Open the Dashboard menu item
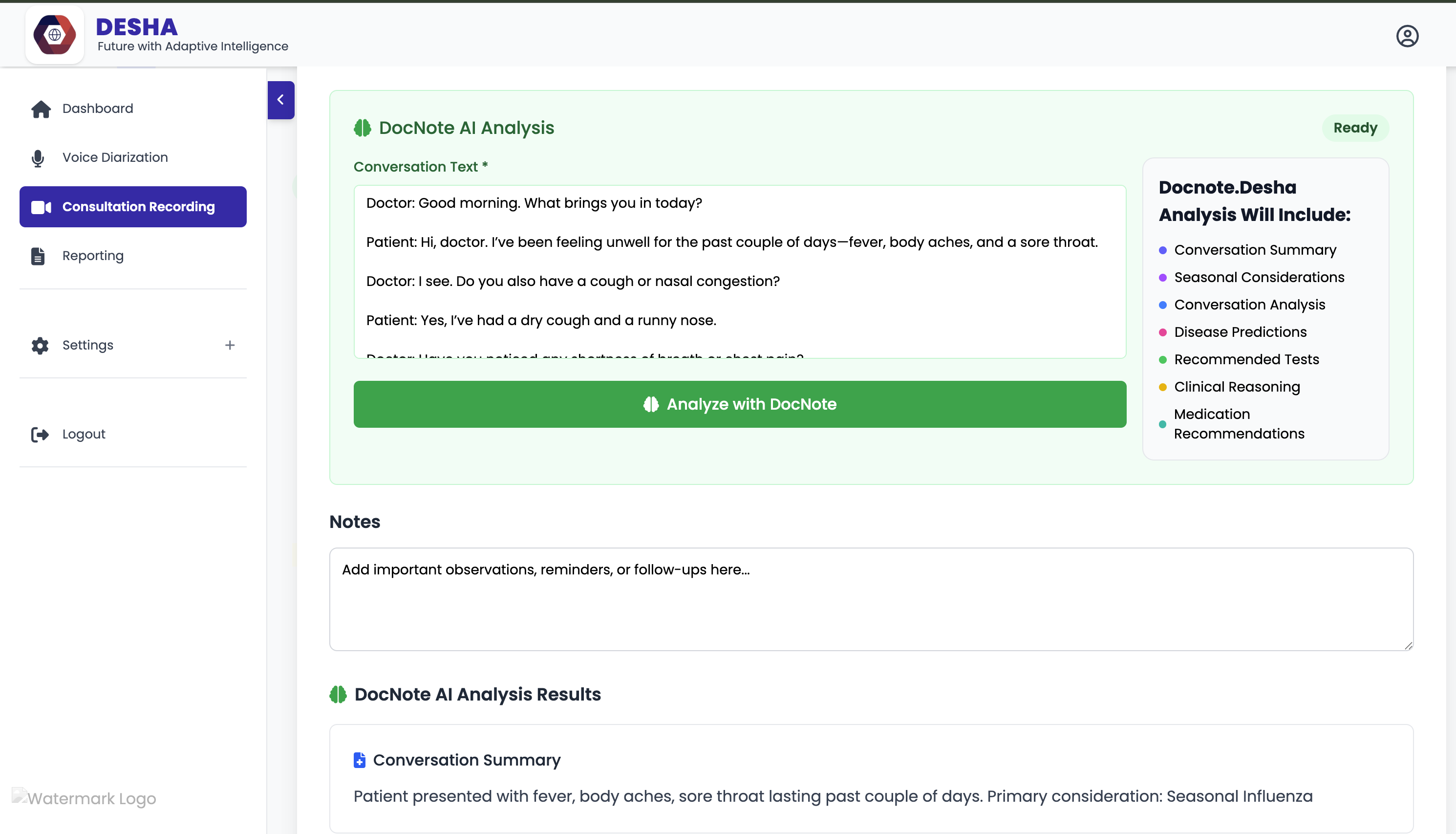Viewport: 1456px width, 834px height. 97,109
